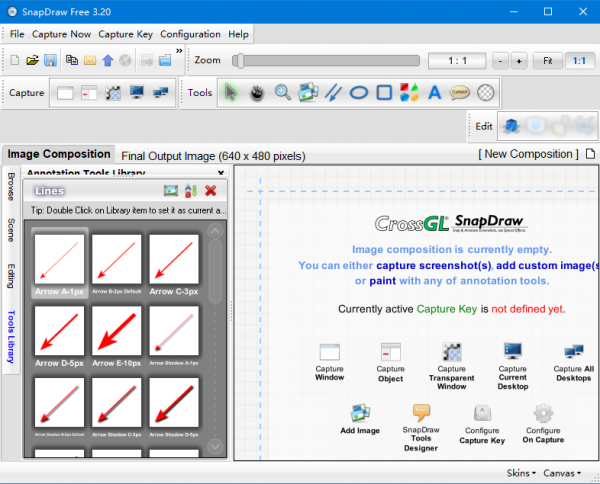Click the New Composition link
Image resolution: width=600 pixels, height=484 pixels.
(x=528, y=154)
